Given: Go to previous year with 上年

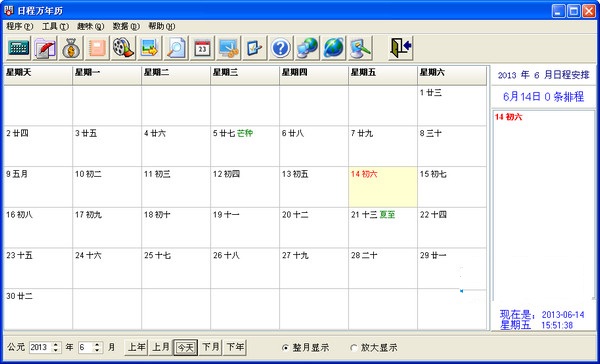Looking at the screenshot, I should [136, 348].
